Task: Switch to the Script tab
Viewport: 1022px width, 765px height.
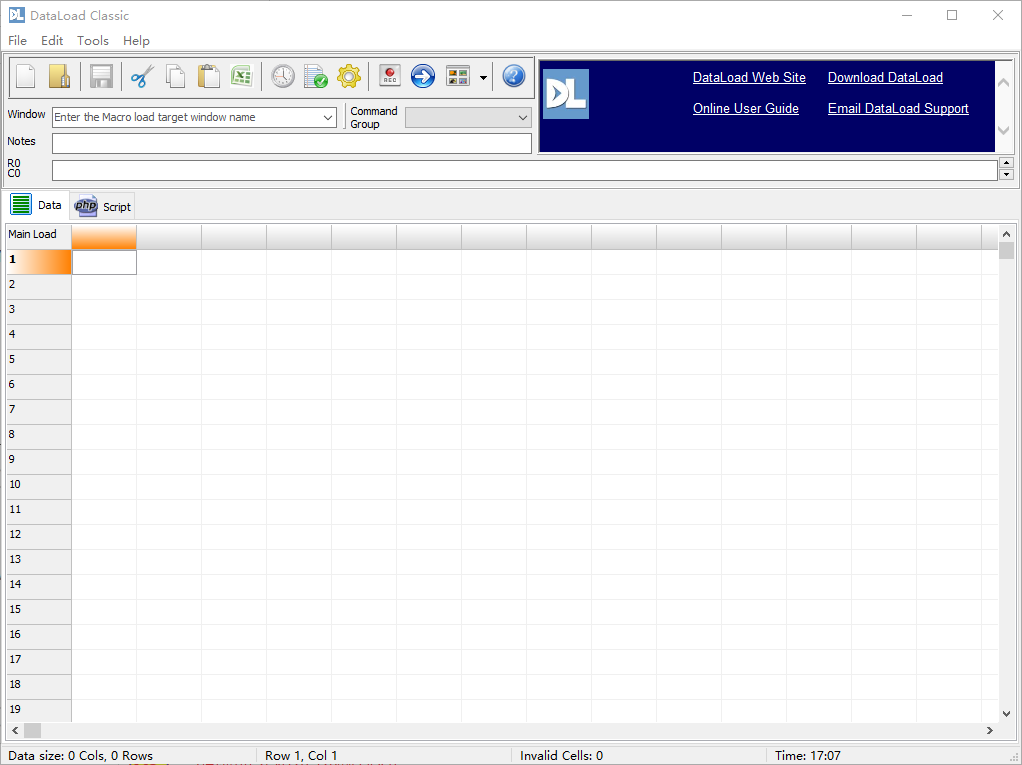Action: point(103,207)
